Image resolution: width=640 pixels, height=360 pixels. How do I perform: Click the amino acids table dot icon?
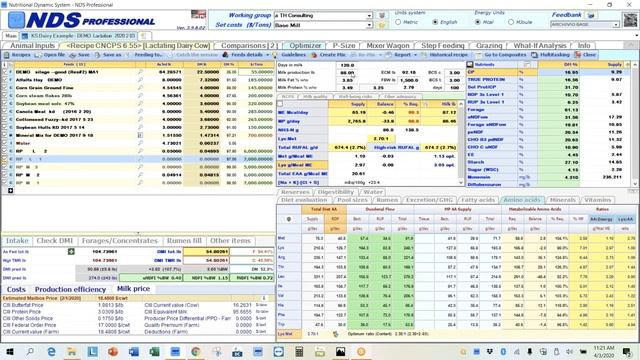289,219
